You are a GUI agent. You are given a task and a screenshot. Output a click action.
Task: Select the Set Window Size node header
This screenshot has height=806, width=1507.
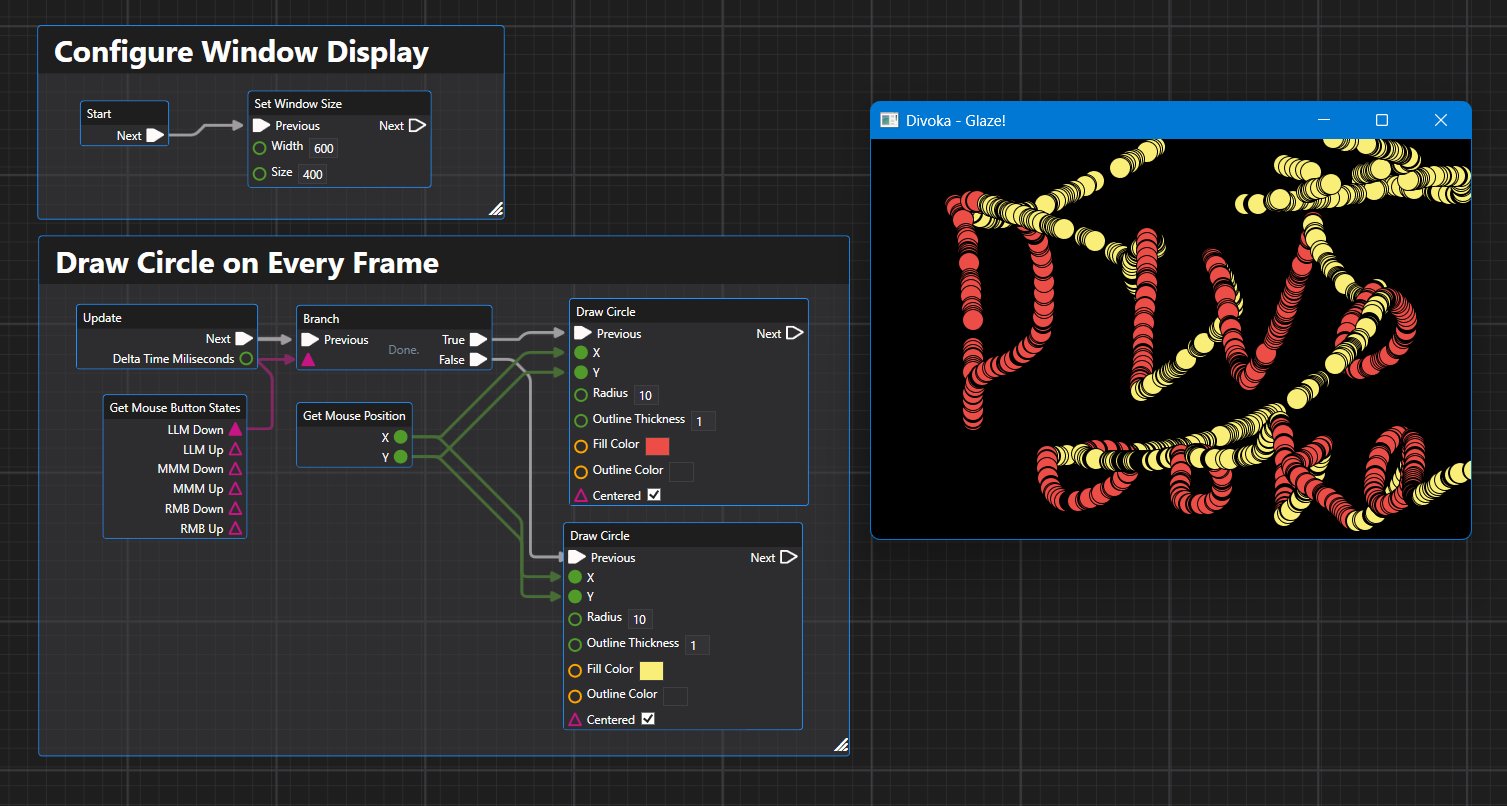[x=339, y=103]
